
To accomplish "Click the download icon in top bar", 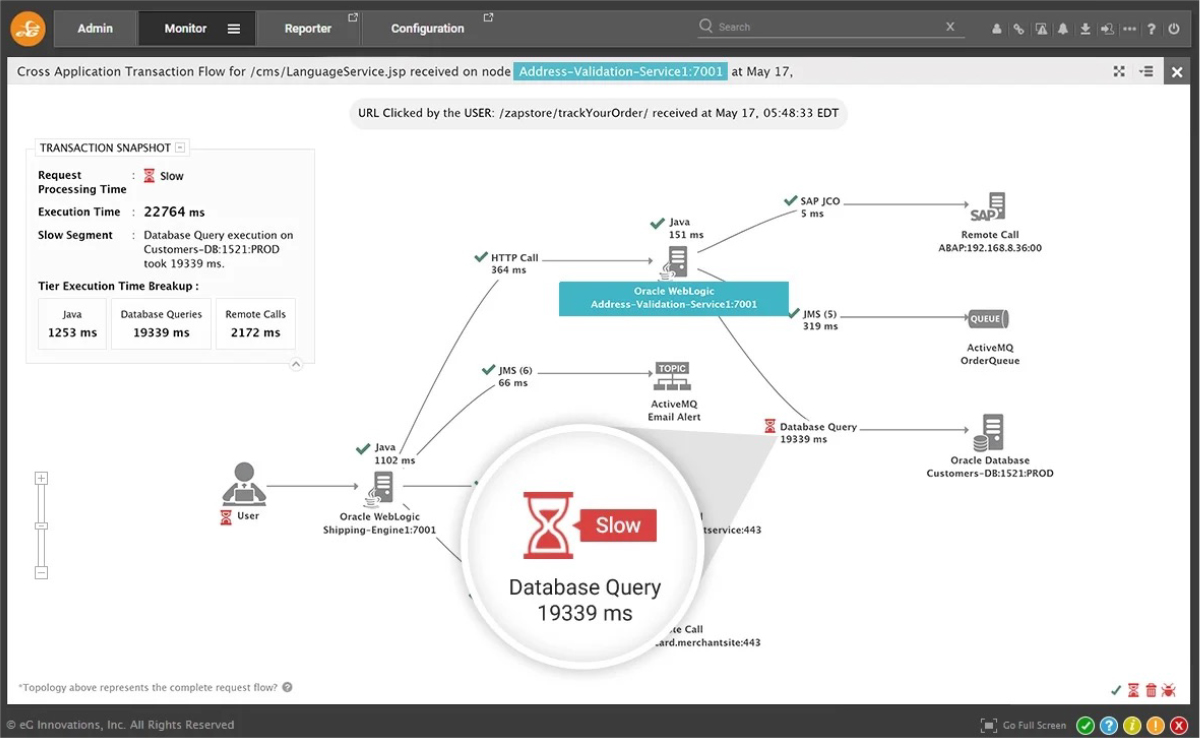I will (1086, 29).
